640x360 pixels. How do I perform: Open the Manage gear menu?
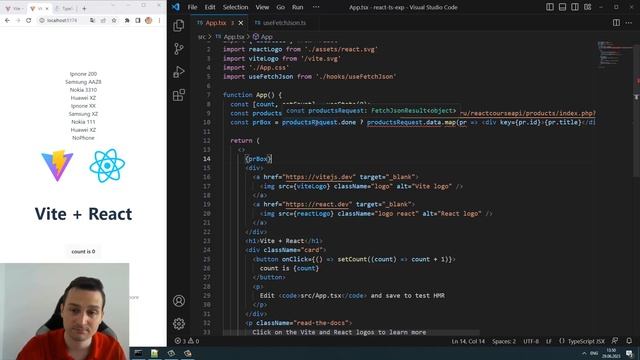pos(179,324)
